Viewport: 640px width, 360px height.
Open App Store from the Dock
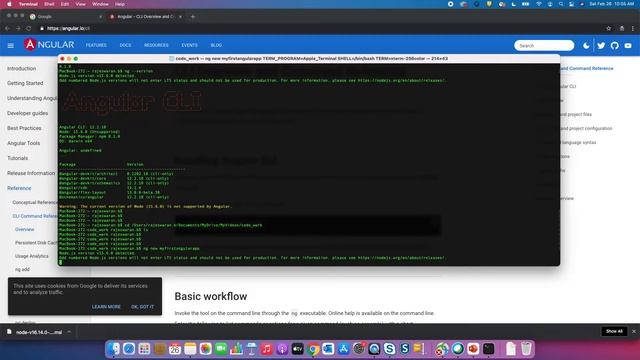coord(343,349)
